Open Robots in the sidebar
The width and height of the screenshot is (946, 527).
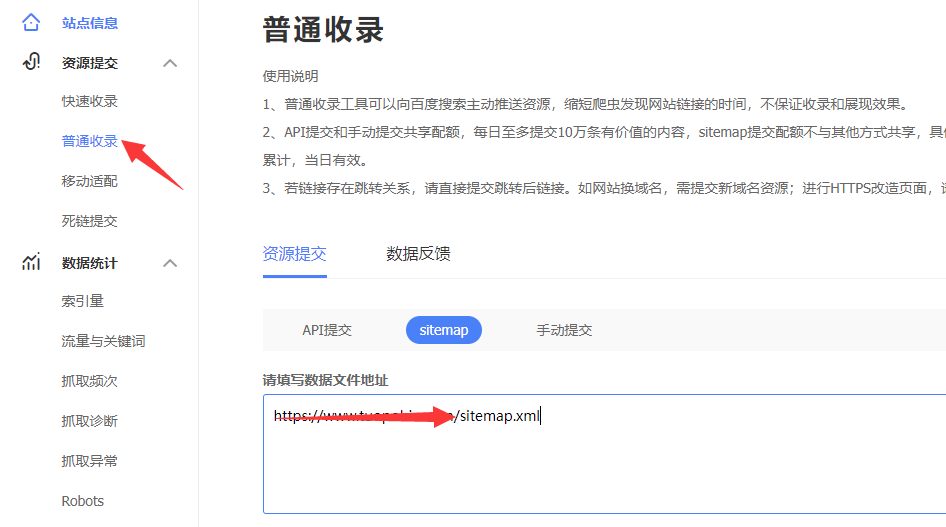83,501
